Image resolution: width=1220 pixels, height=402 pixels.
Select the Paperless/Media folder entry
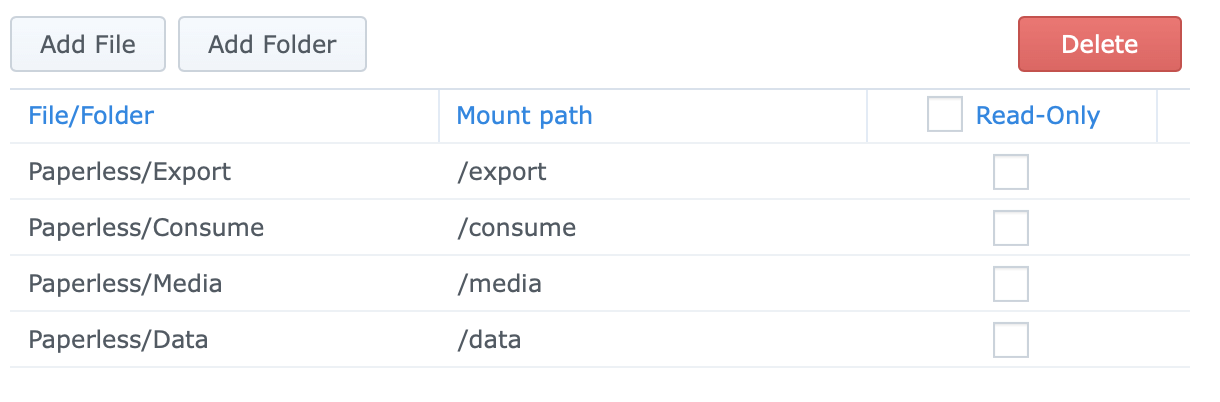click(x=125, y=284)
